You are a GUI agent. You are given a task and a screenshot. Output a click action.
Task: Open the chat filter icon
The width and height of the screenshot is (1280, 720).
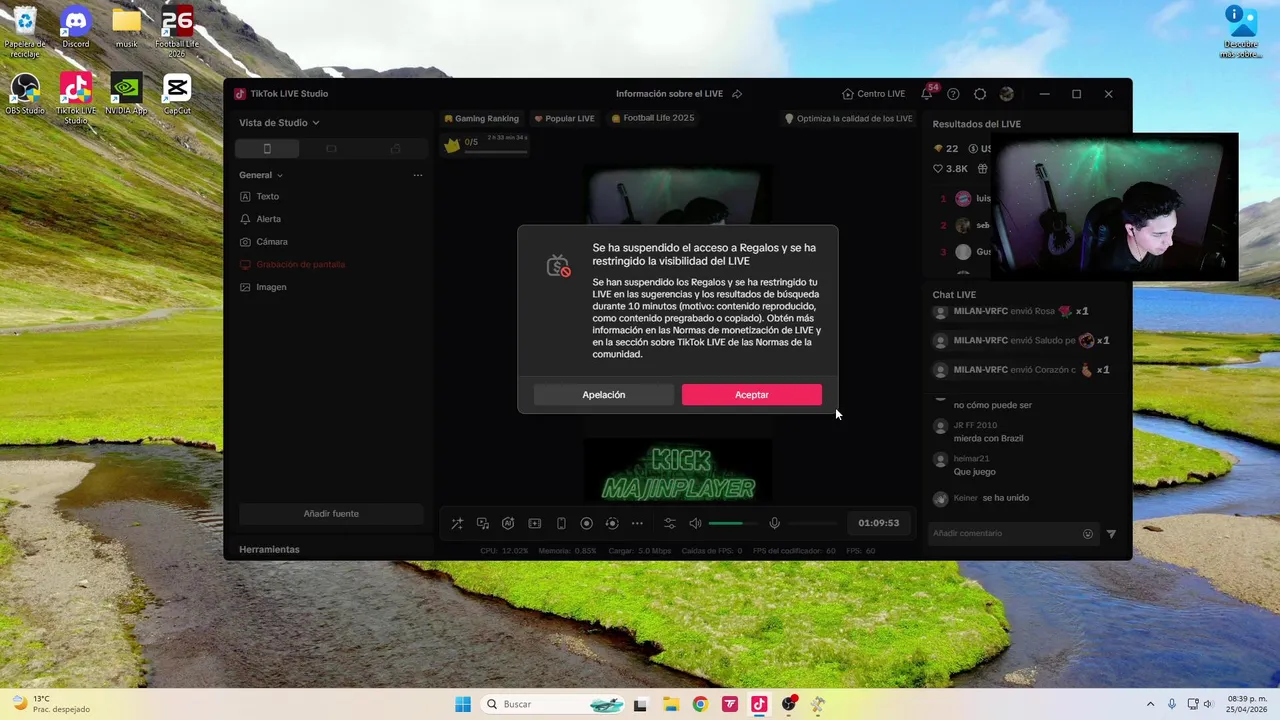[1111, 534]
